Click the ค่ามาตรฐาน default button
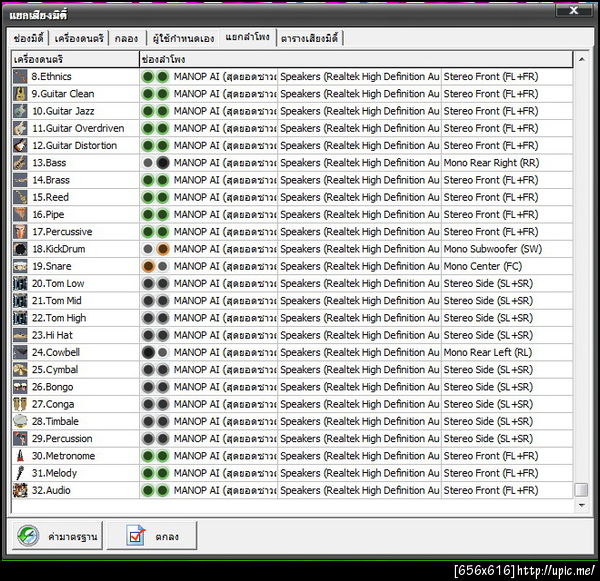 pos(57,536)
